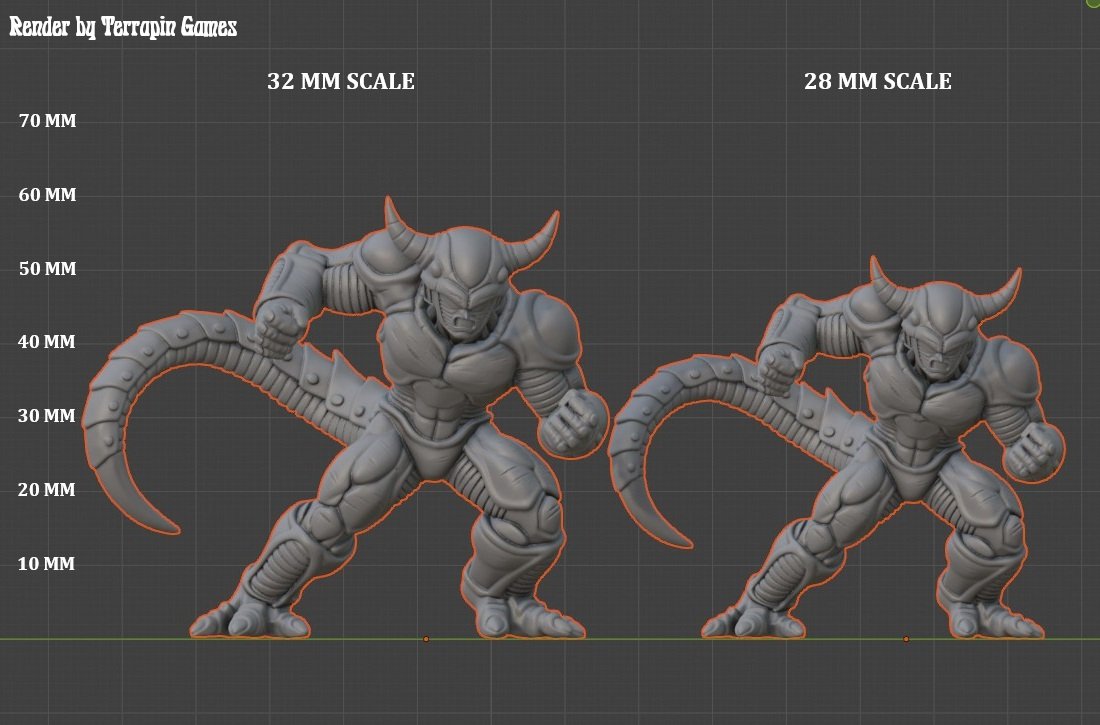
Task: Select the "40 MM" height label
Action: pos(47,342)
